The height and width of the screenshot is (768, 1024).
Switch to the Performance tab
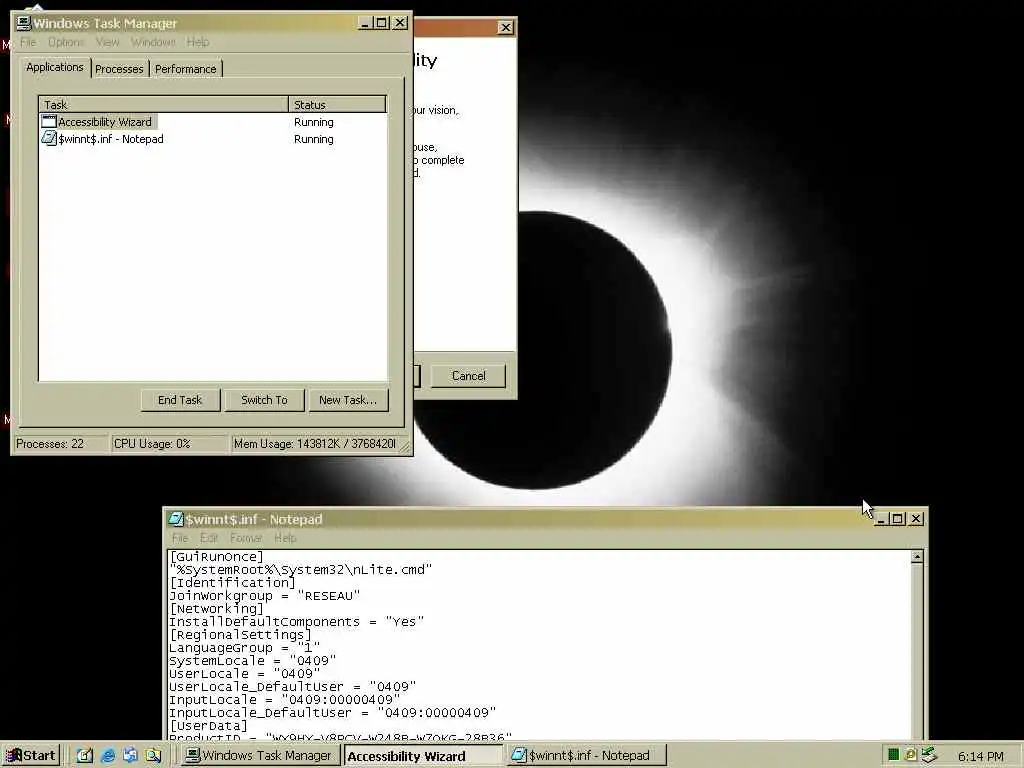(x=185, y=69)
